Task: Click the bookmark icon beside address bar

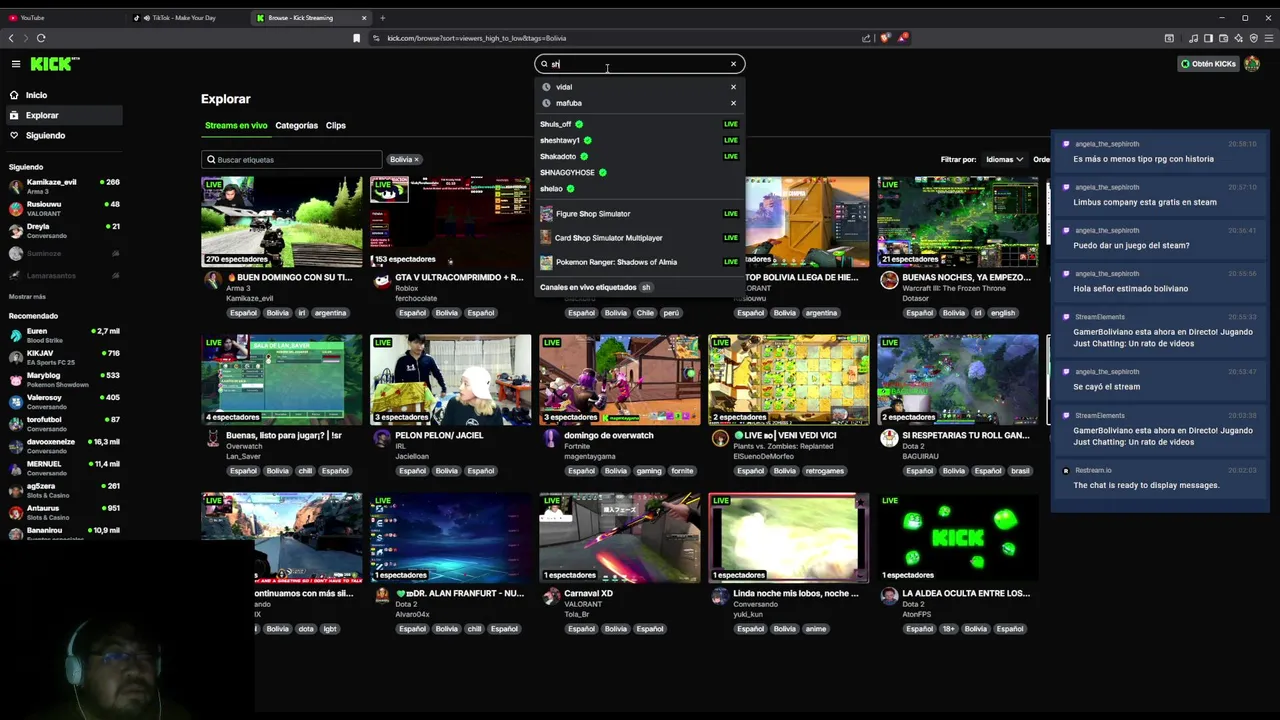Action: tap(356, 38)
